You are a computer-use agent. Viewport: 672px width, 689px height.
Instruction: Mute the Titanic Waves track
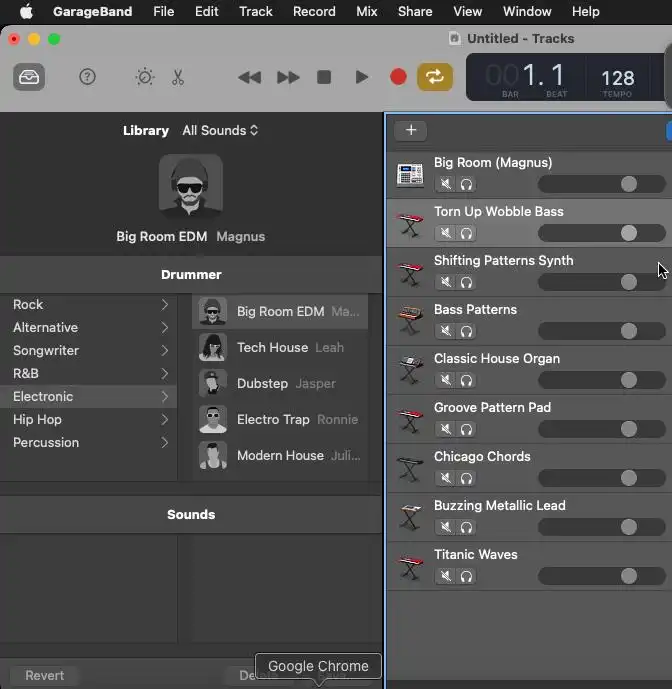(x=445, y=576)
